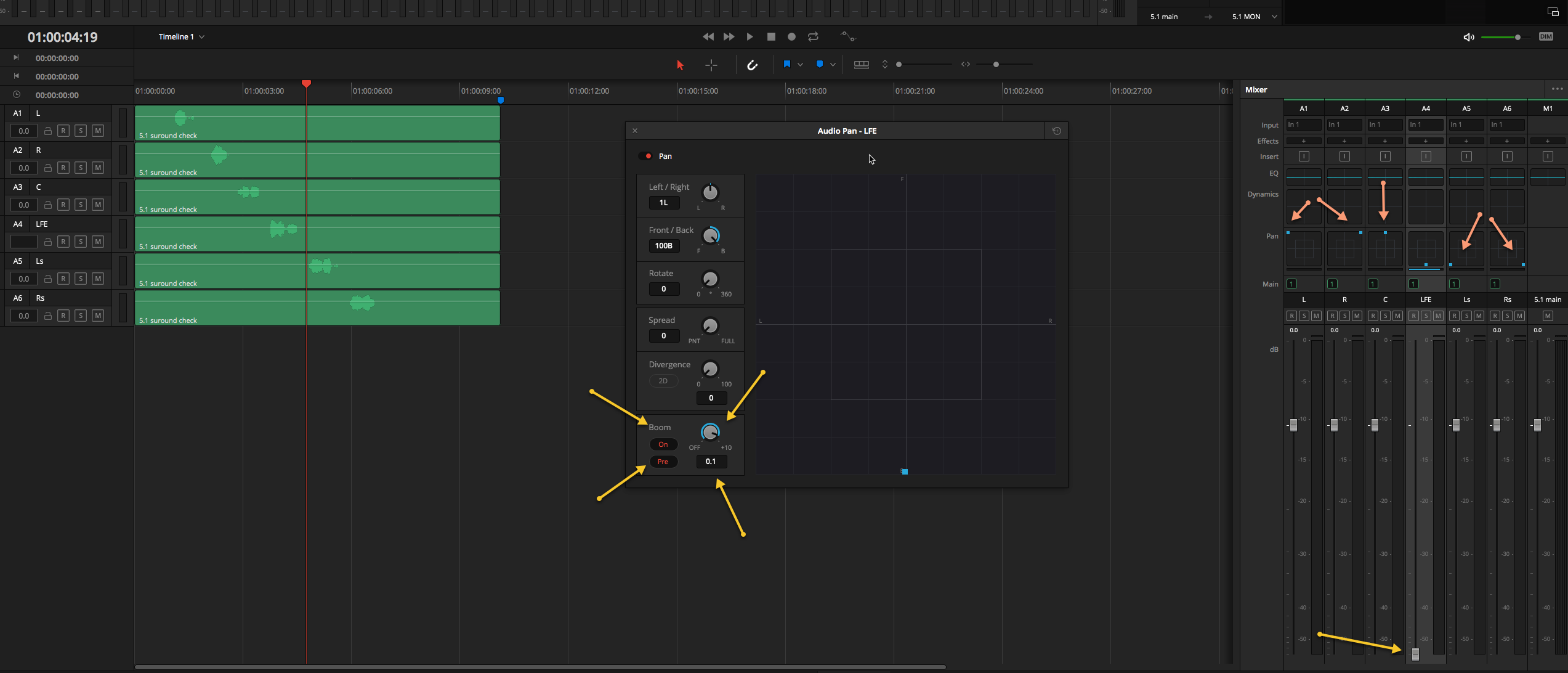Reset Audio Pan settings icon

pos(1056,131)
